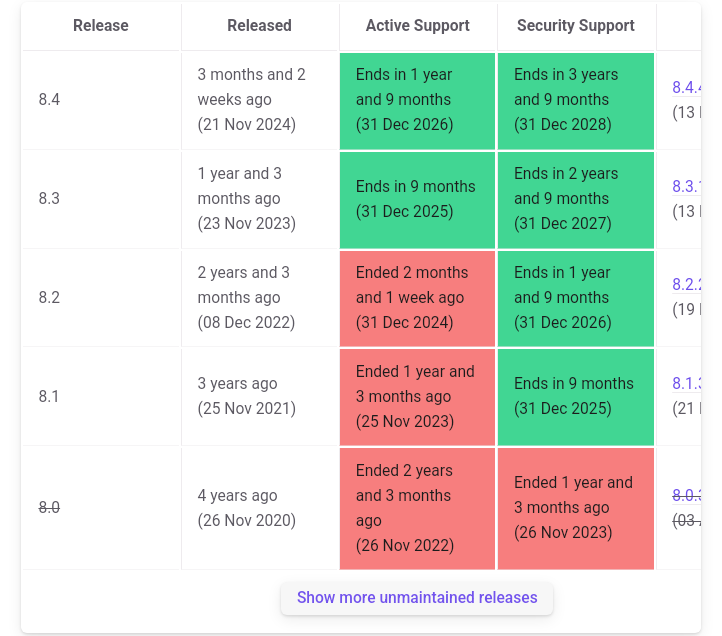Open the struck-through 8.0 latest release link
The width and height of the screenshot is (722, 636).
pos(686,495)
